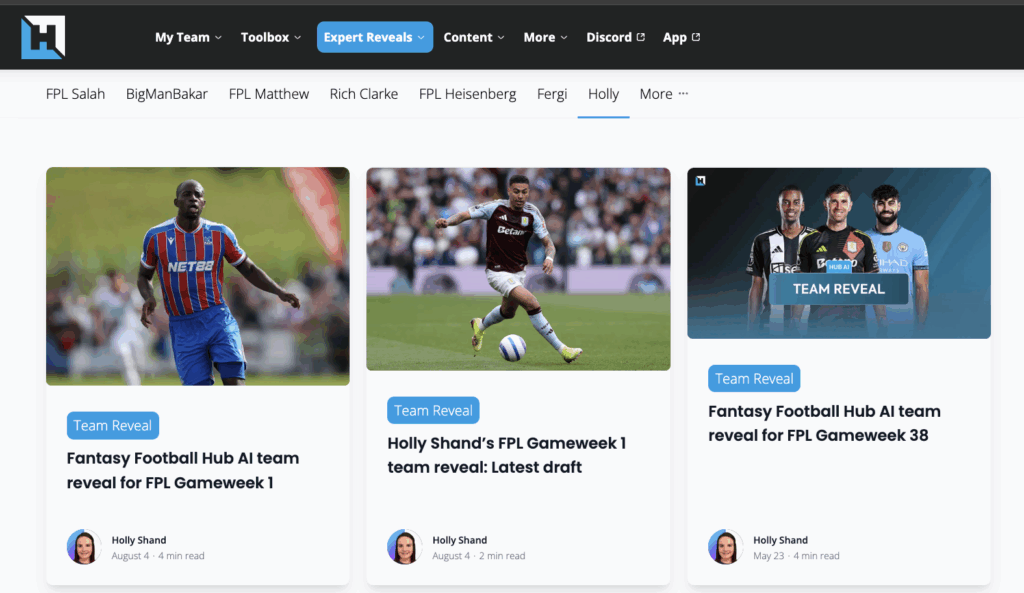Select the FPL Heisenberg tab
Viewport: 1024px width, 593px height.
[468, 94]
